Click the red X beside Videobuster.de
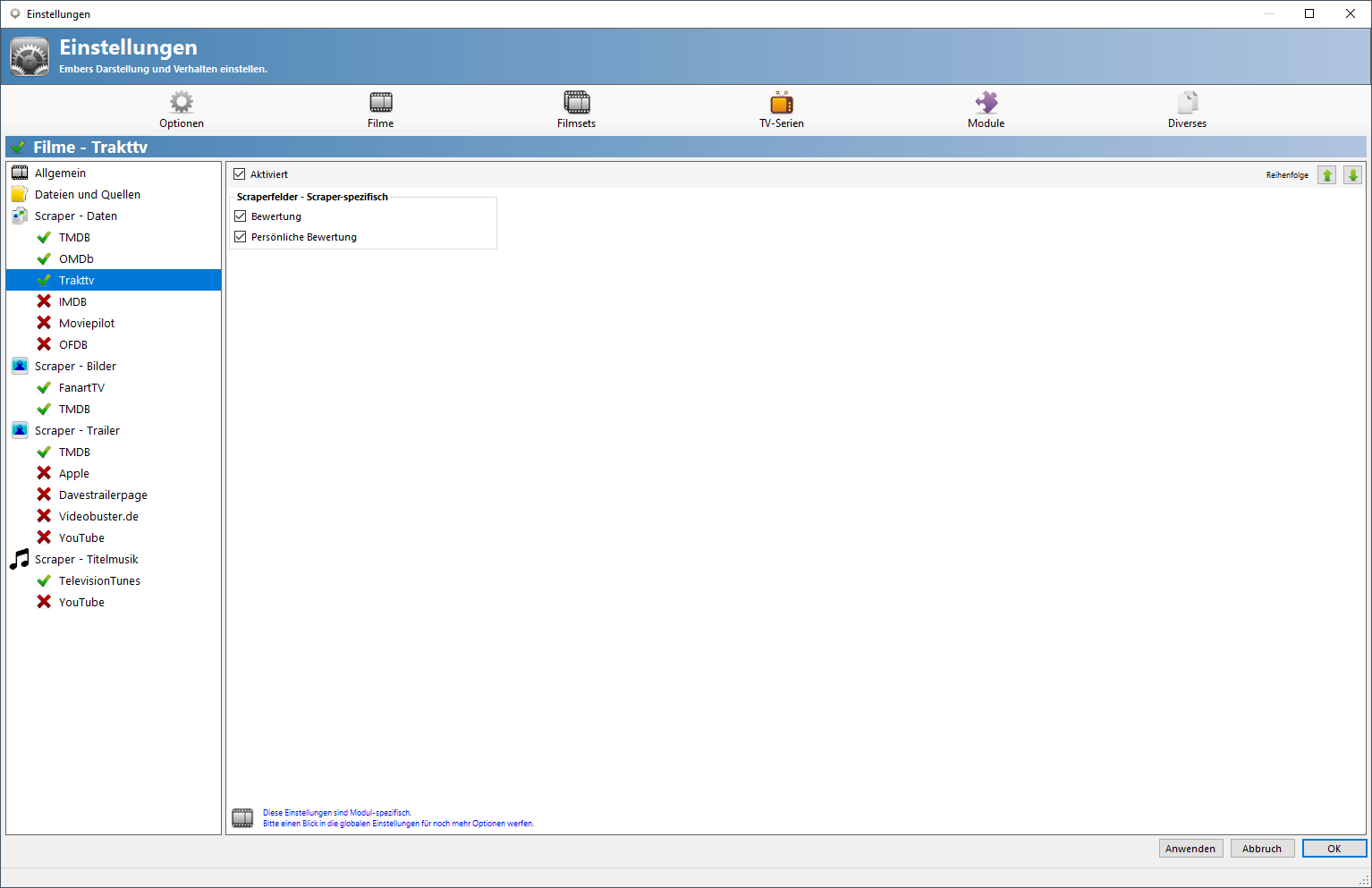This screenshot has height=888, width=1372. click(44, 516)
